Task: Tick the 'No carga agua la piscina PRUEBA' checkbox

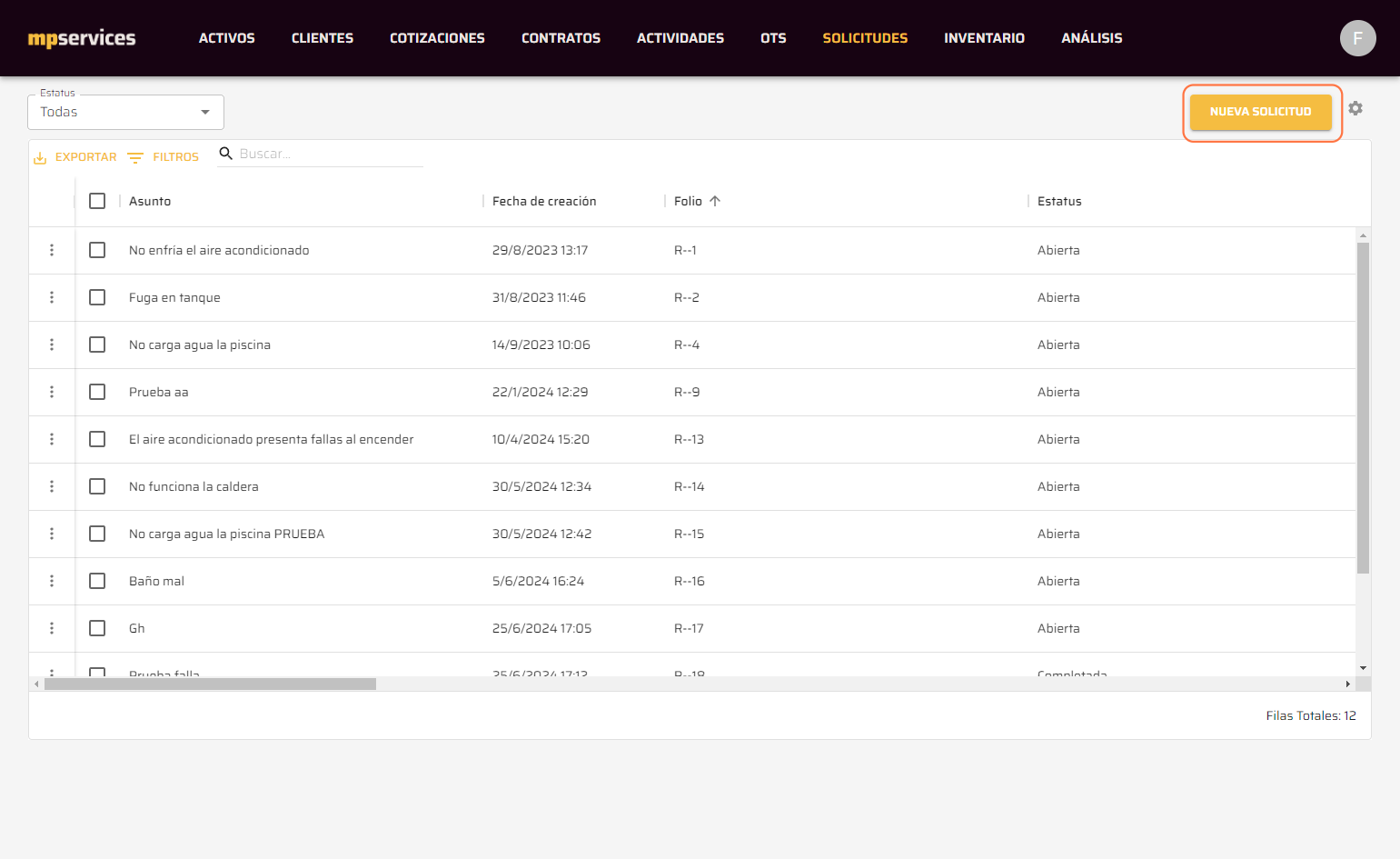Action: [x=97, y=534]
